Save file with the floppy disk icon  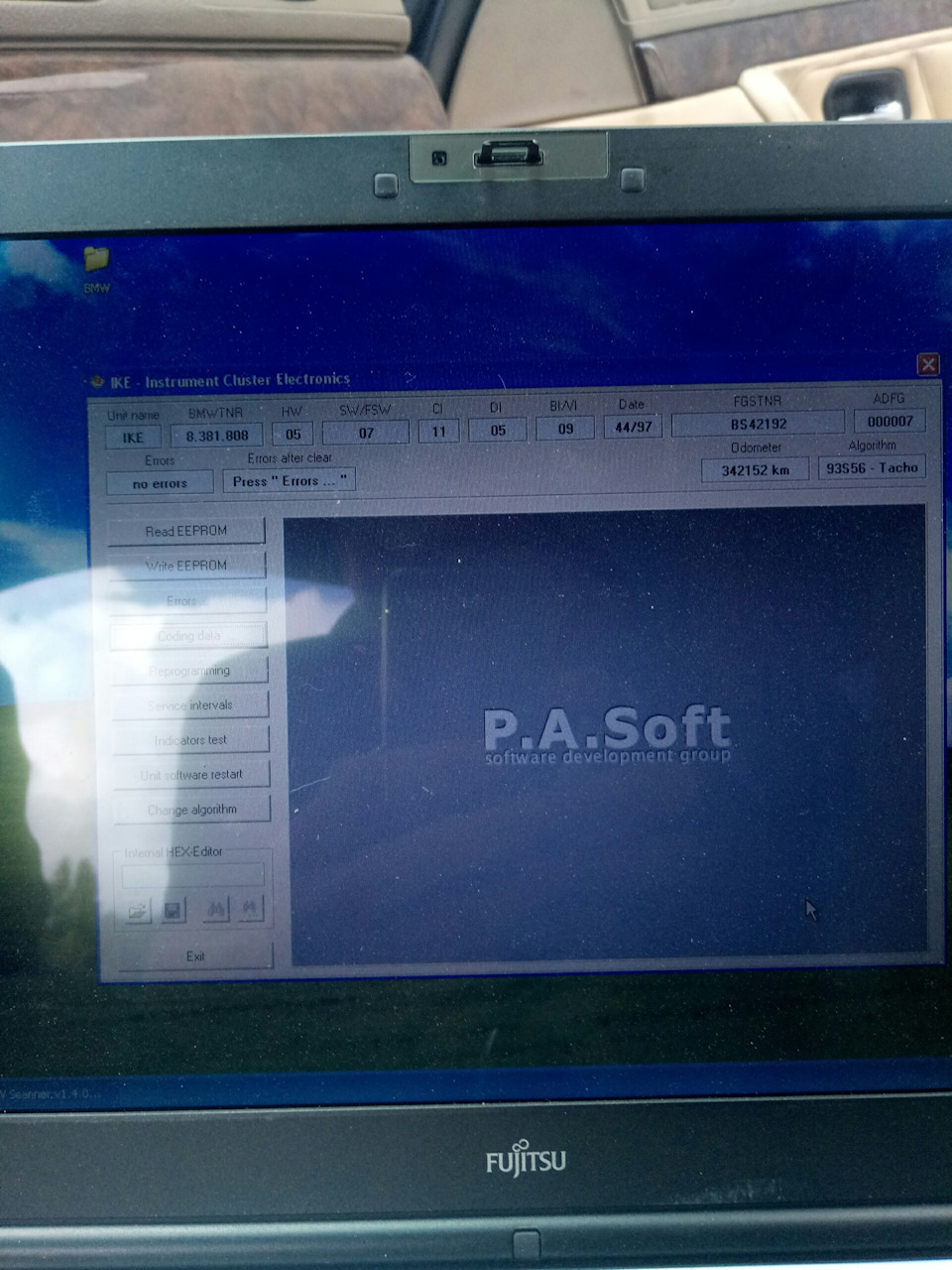click(x=174, y=911)
